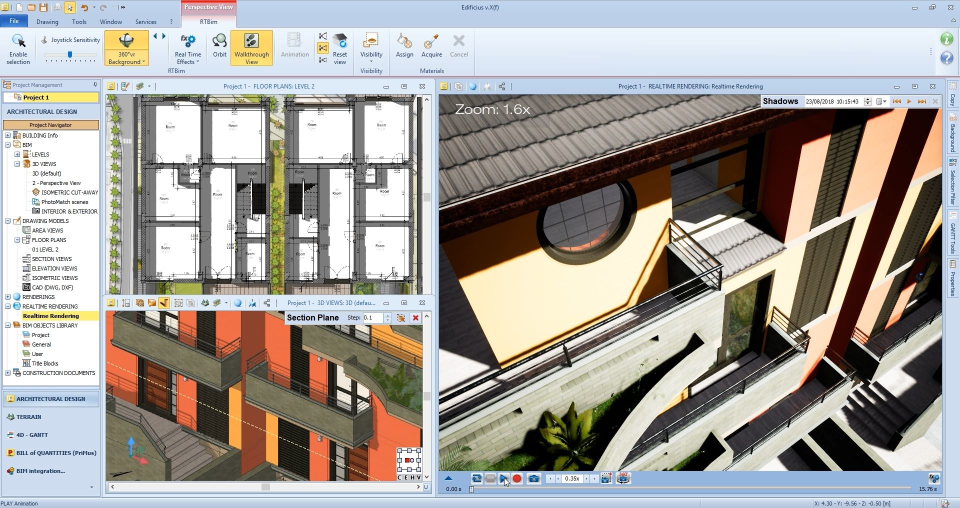Switch to the TERRAIN section

28,416
